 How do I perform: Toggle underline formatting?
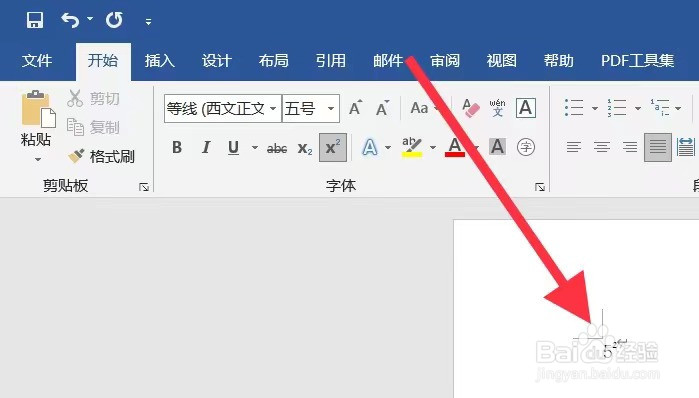click(233, 147)
